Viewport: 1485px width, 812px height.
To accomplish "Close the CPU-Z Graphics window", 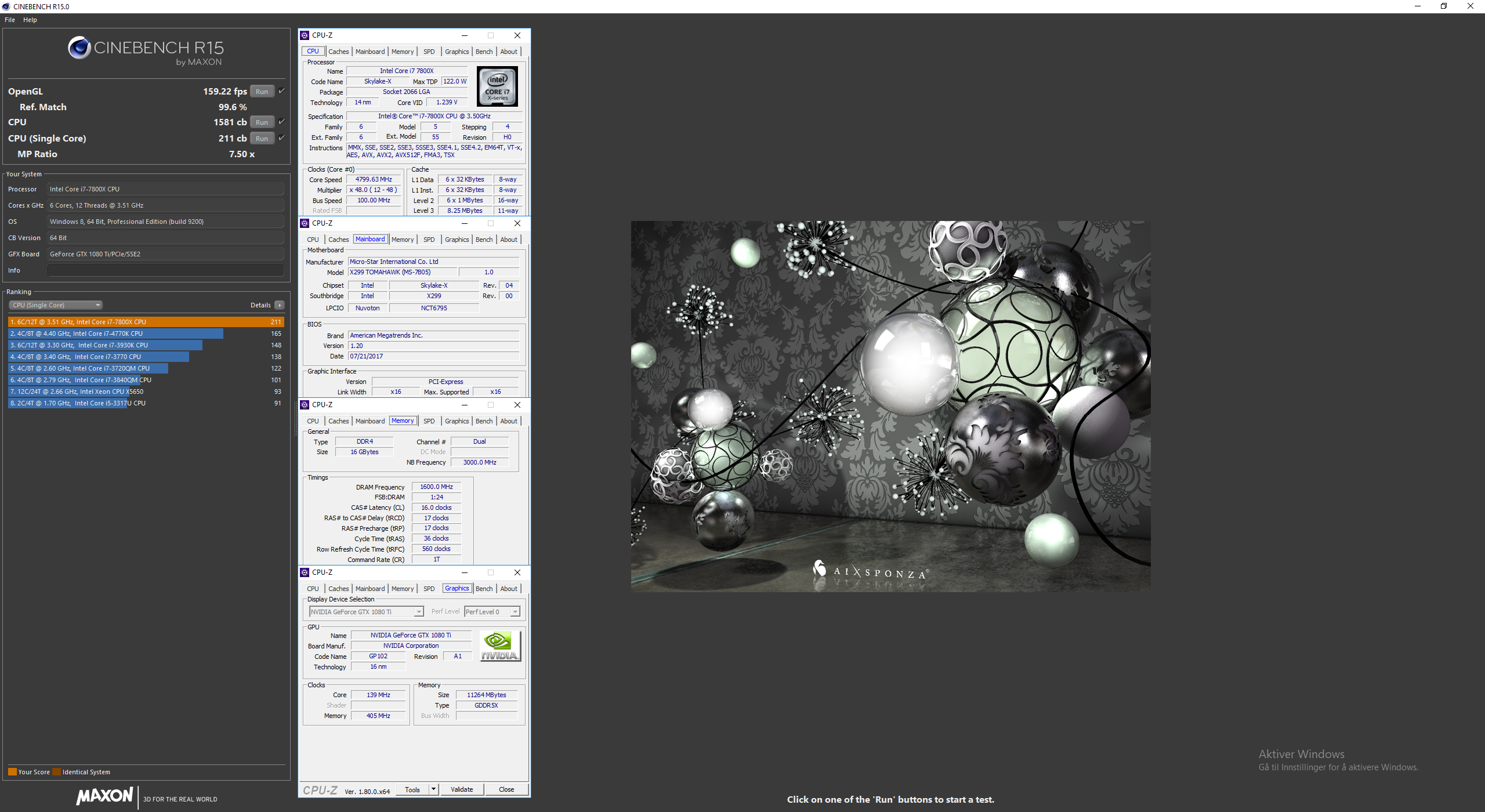I will (517, 572).
